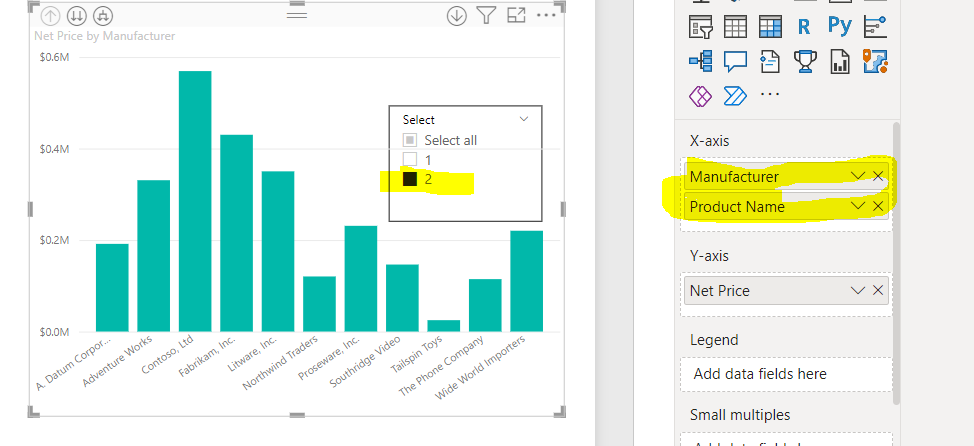Viewport: 974px width, 446px height.
Task: Click the Y-axis section label
Action: tap(709, 256)
